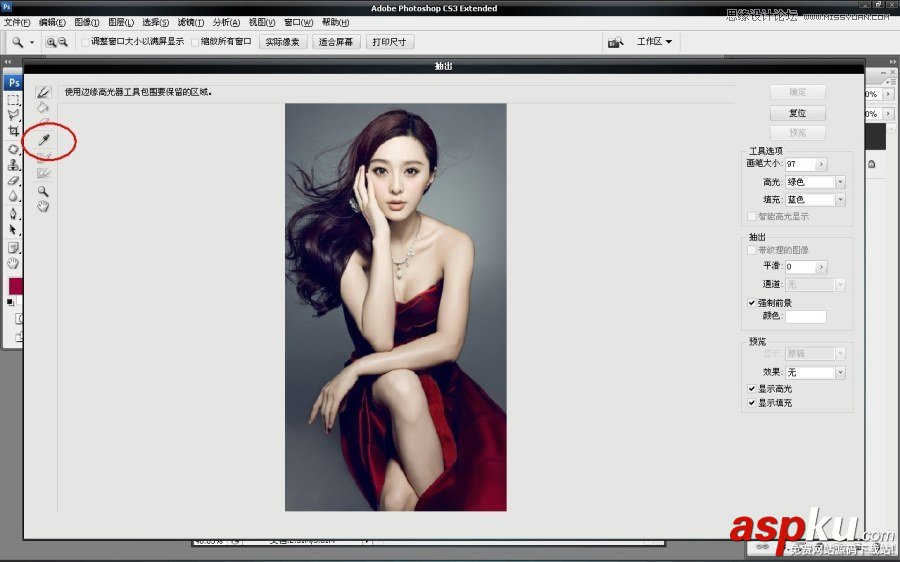Click the Ps logo atop the toolbox
Image resolution: width=900 pixels, height=562 pixels.
click(14, 82)
